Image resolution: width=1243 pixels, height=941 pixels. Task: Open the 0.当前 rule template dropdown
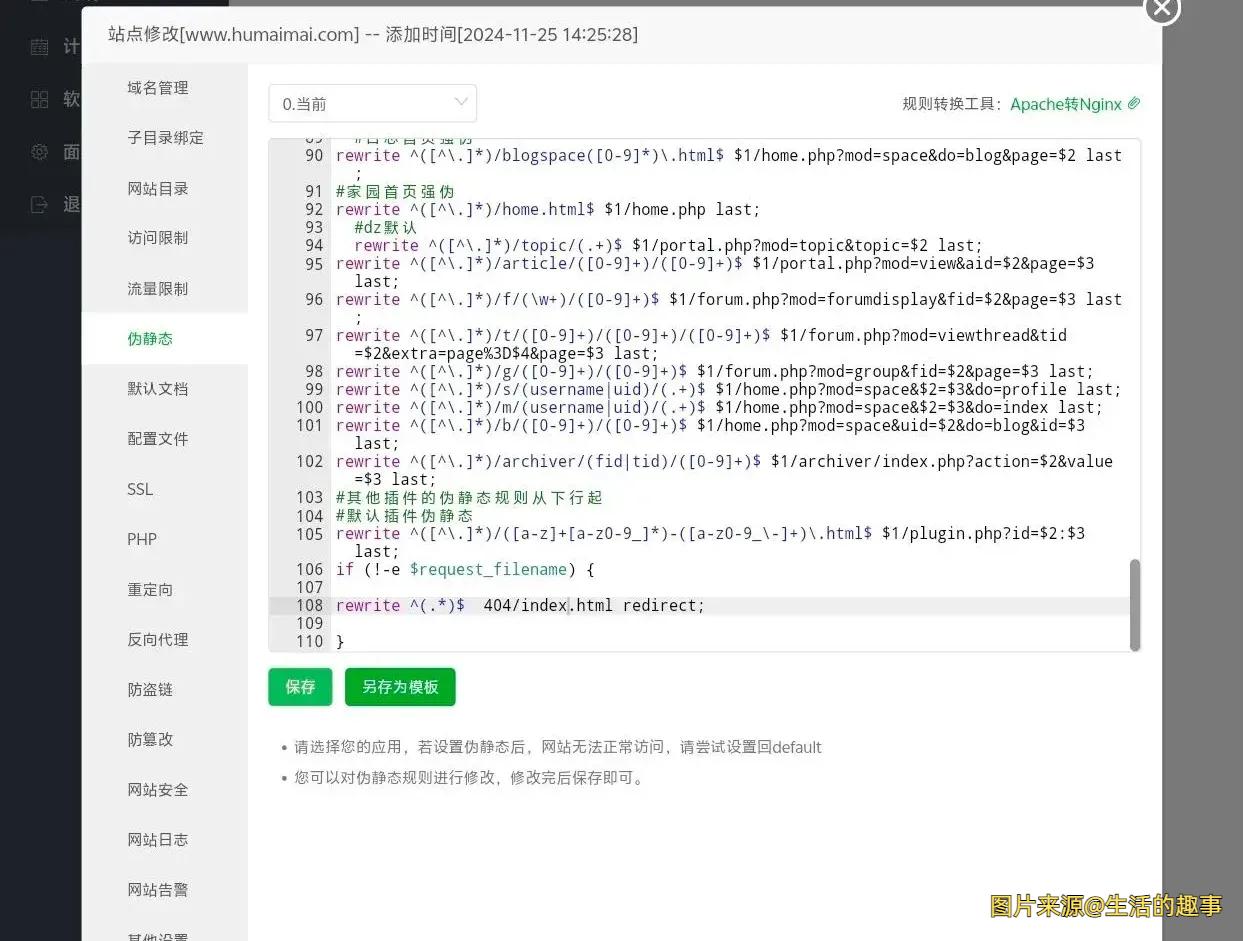372,103
